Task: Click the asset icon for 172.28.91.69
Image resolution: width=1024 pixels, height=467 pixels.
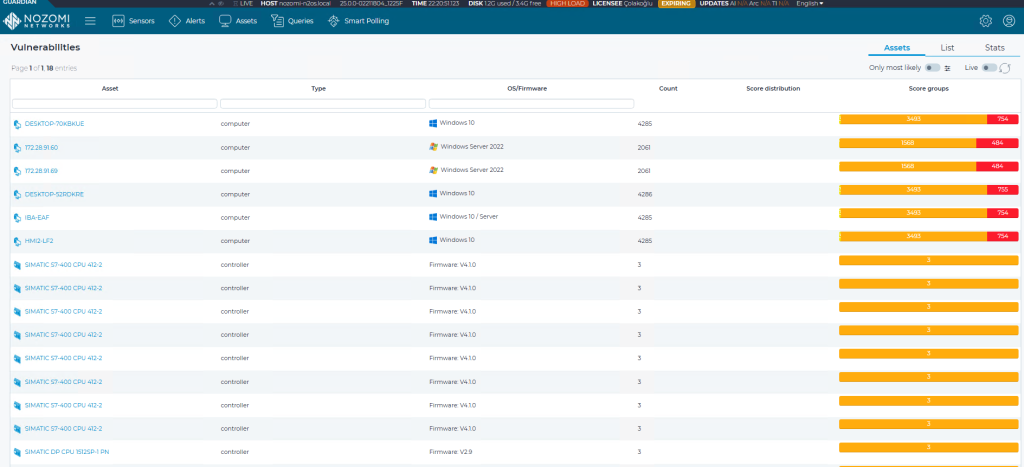Action: 18,171
